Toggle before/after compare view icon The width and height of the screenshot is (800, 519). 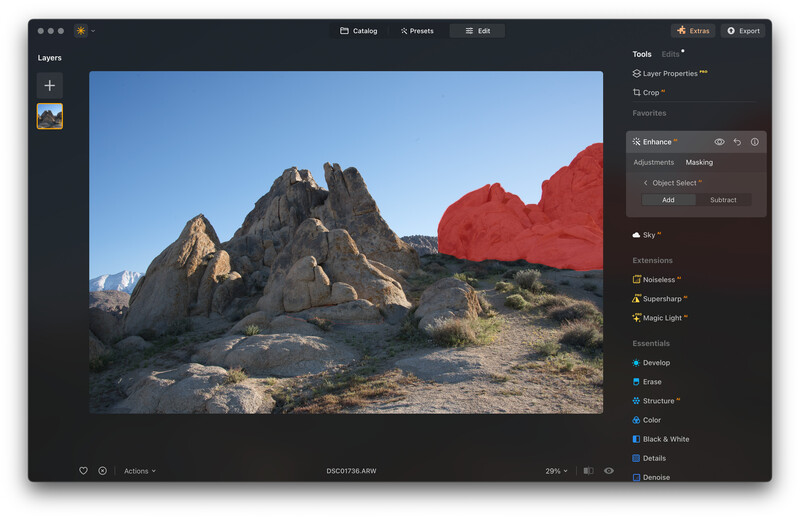[588, 471]
